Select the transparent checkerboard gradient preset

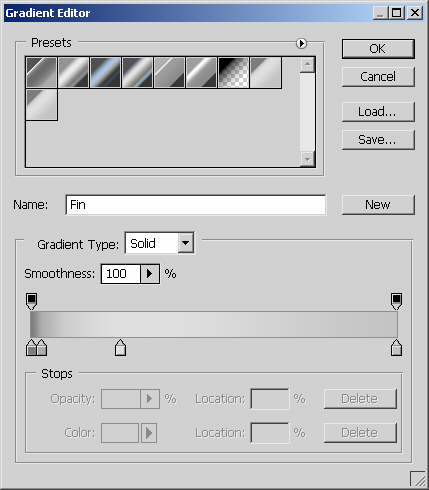[x=233, y=72]
